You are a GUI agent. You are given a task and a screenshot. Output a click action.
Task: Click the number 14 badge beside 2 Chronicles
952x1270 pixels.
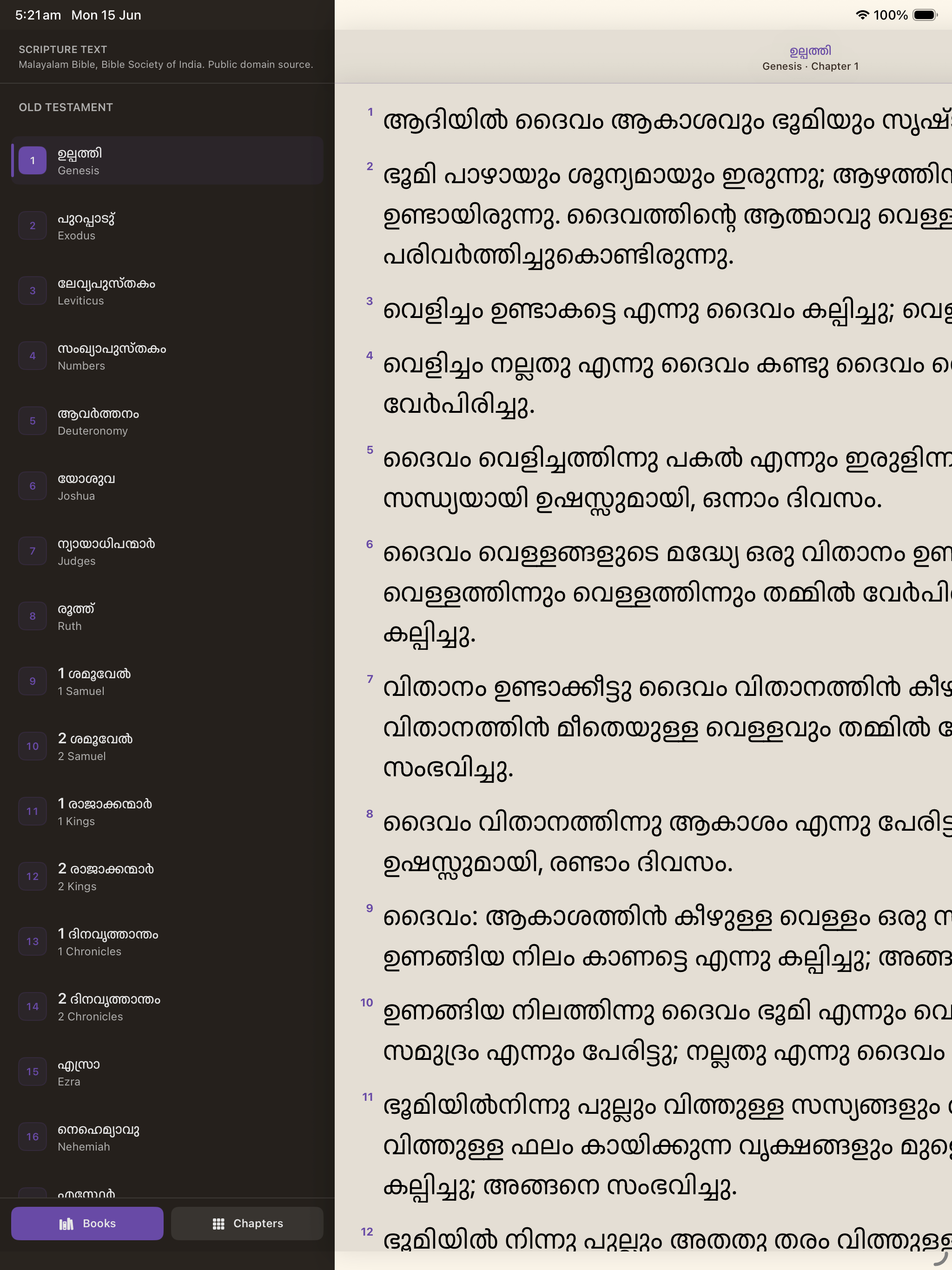tap(33, 1006)
